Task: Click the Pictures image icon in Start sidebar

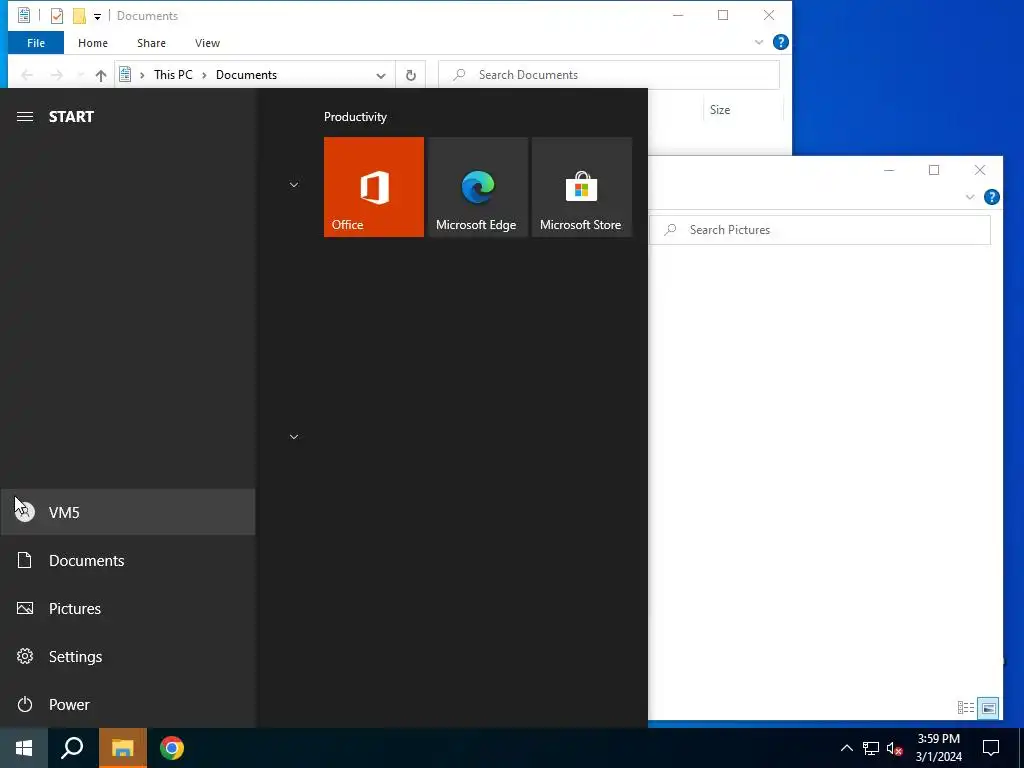Action: pos(25,608)
